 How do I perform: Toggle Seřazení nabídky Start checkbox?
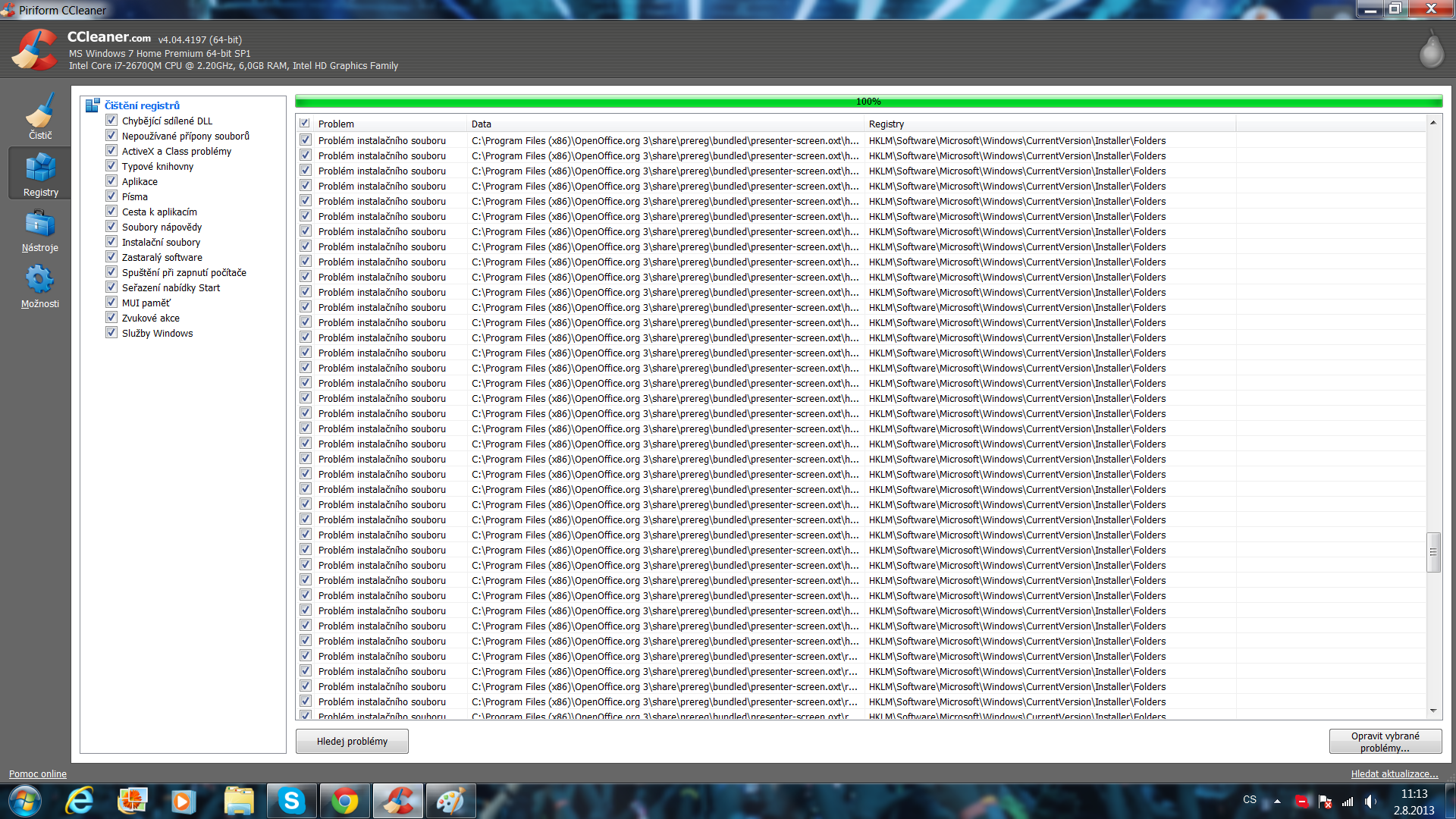111,287
